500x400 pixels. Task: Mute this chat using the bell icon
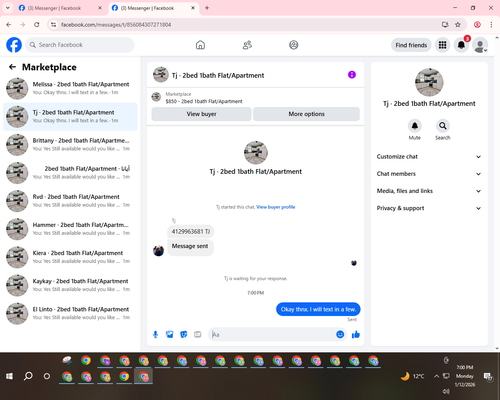pyautogui.click(x=415, y=126)
